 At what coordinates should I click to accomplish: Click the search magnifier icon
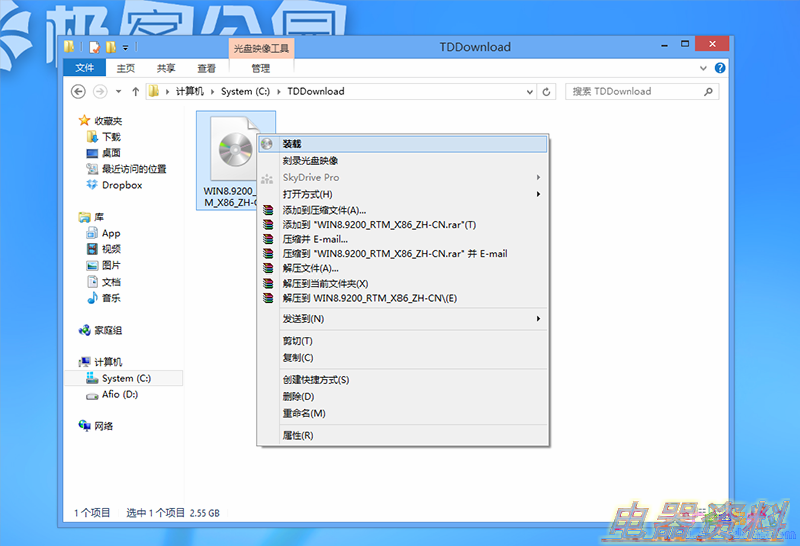pyautogui.click(x=708, y=91)
